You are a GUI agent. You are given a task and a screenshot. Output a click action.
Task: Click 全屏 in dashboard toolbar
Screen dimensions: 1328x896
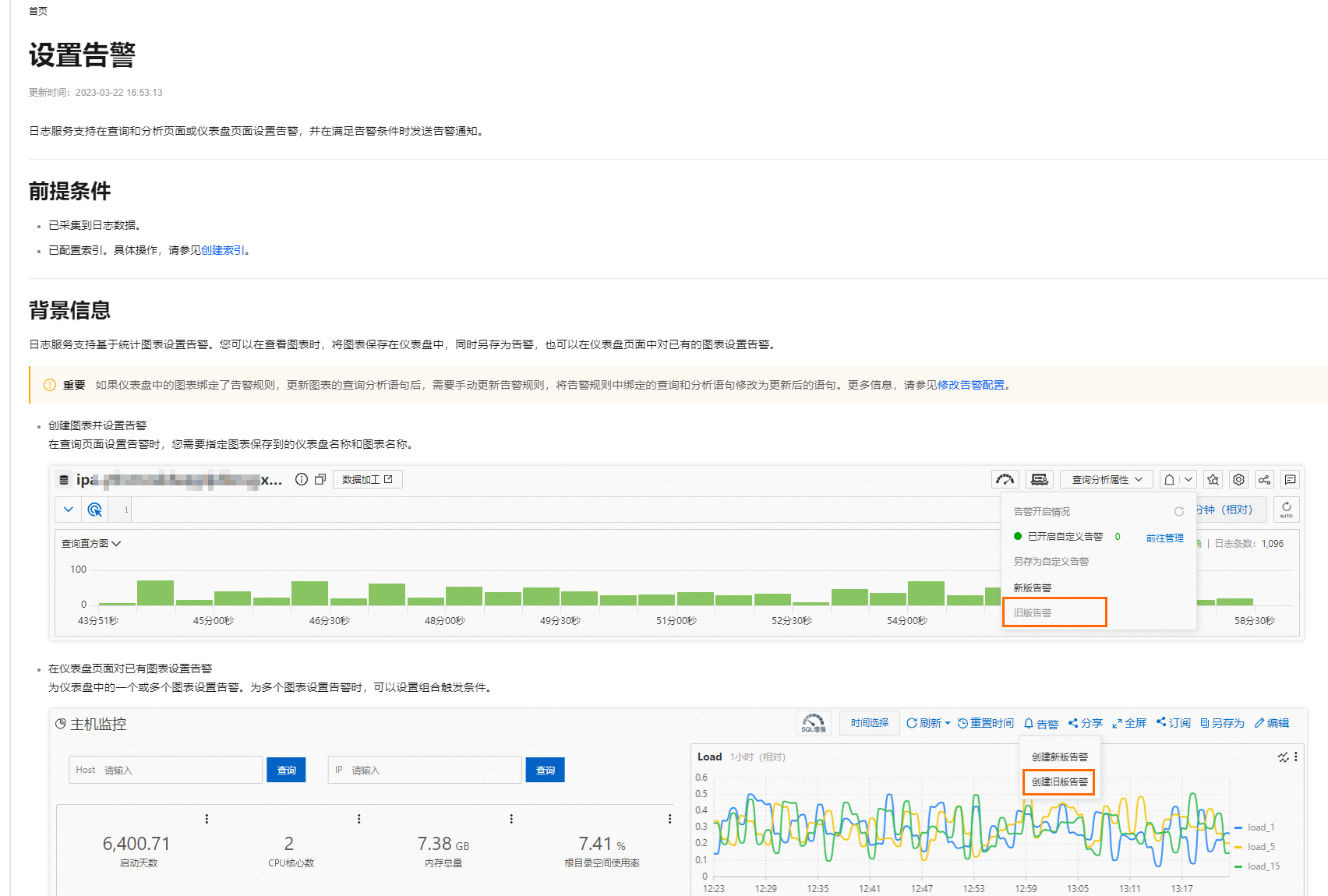[x=1129, y=724]
